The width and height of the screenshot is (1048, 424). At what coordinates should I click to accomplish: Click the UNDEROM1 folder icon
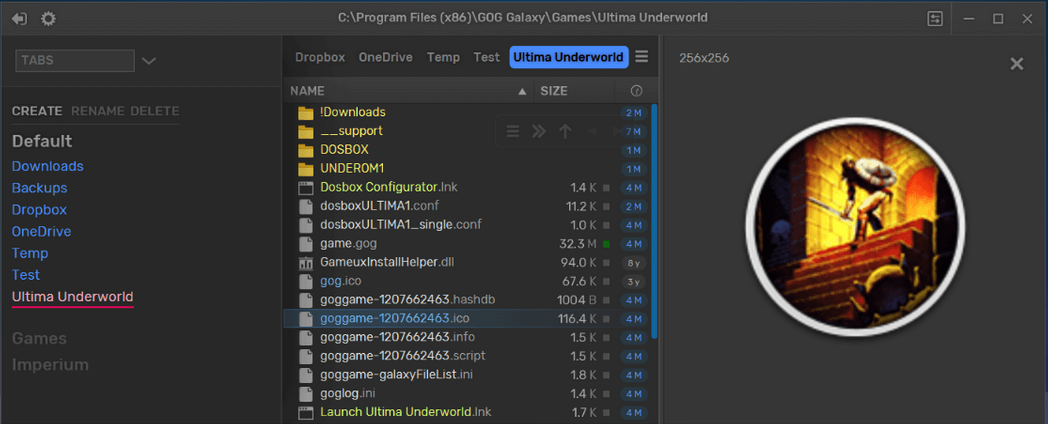[x=305, y=169]
